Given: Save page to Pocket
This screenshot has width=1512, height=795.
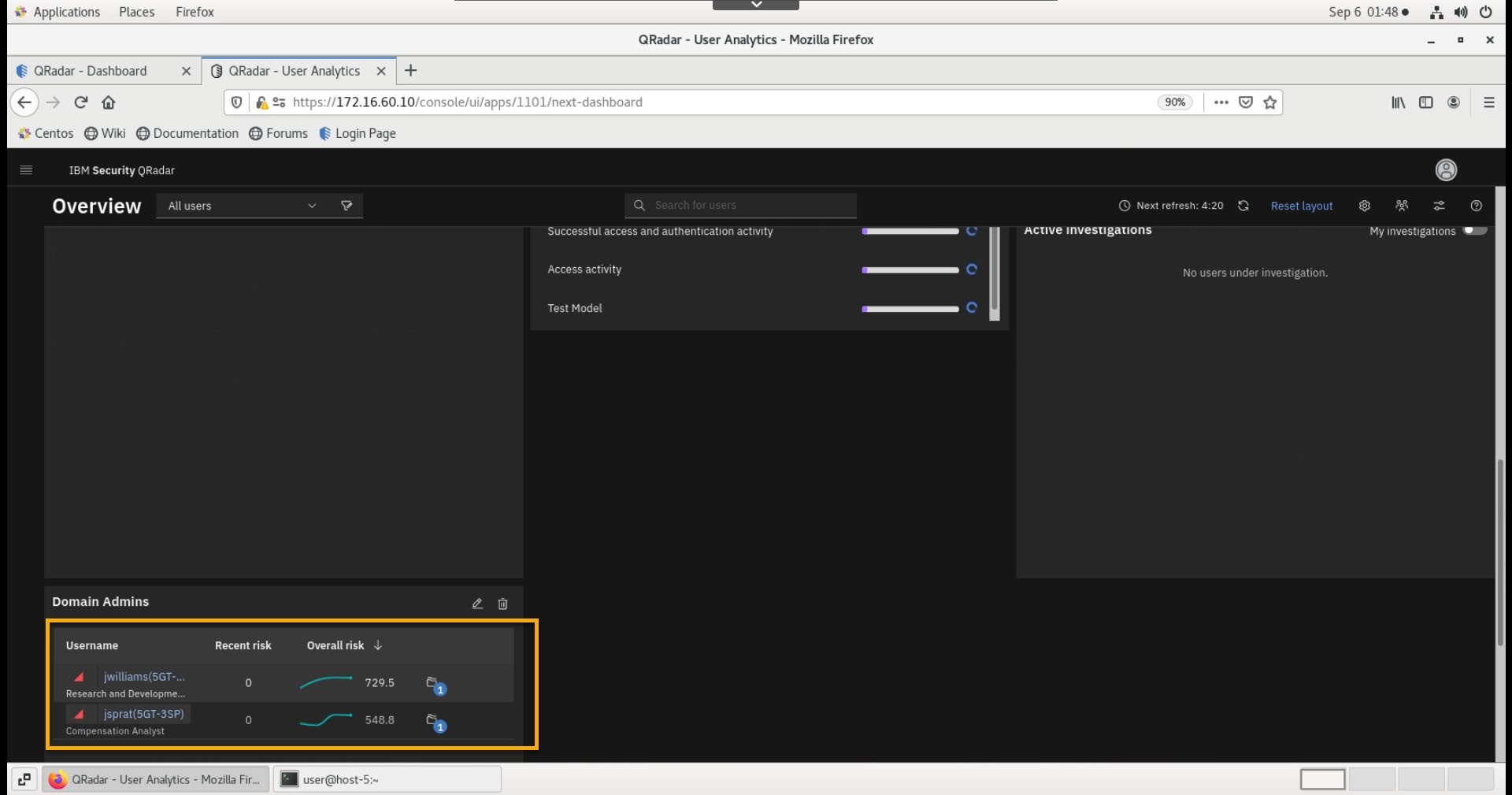Looking at the screenshot, I should [1246, 102].
